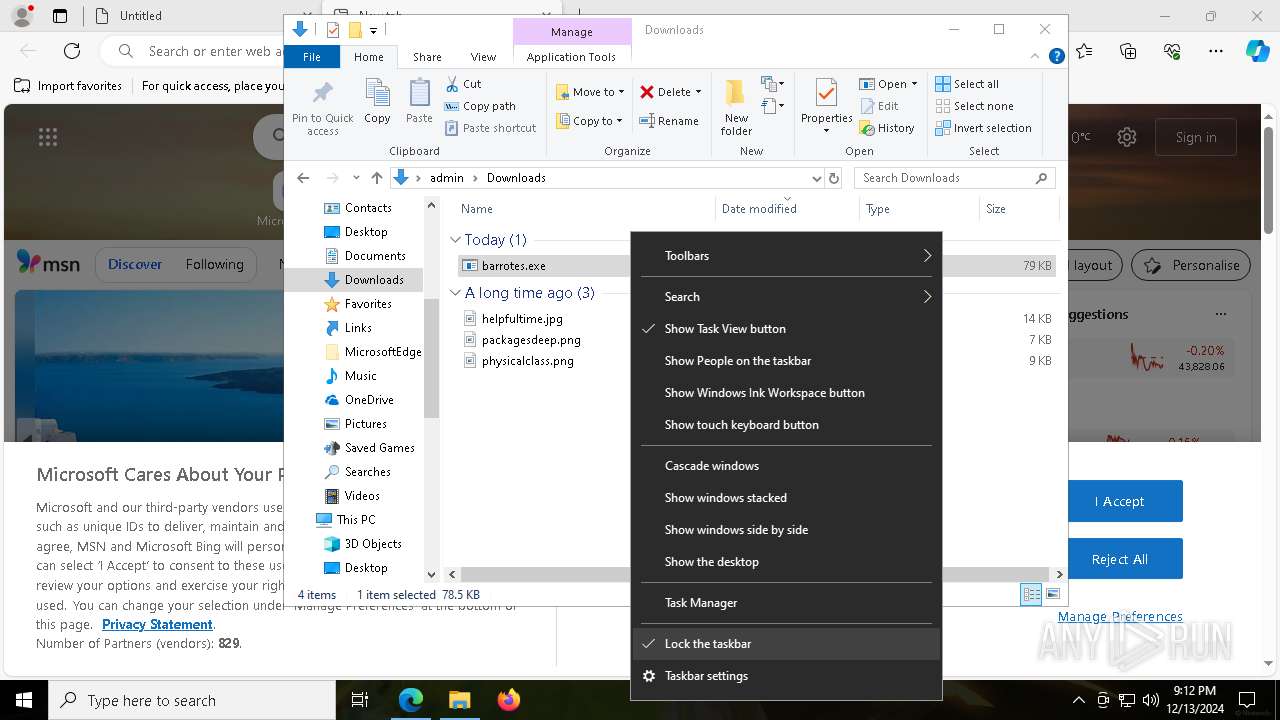Click the Cut scissors icon
Screen dimensions: 1280x720
coord(452,84)
